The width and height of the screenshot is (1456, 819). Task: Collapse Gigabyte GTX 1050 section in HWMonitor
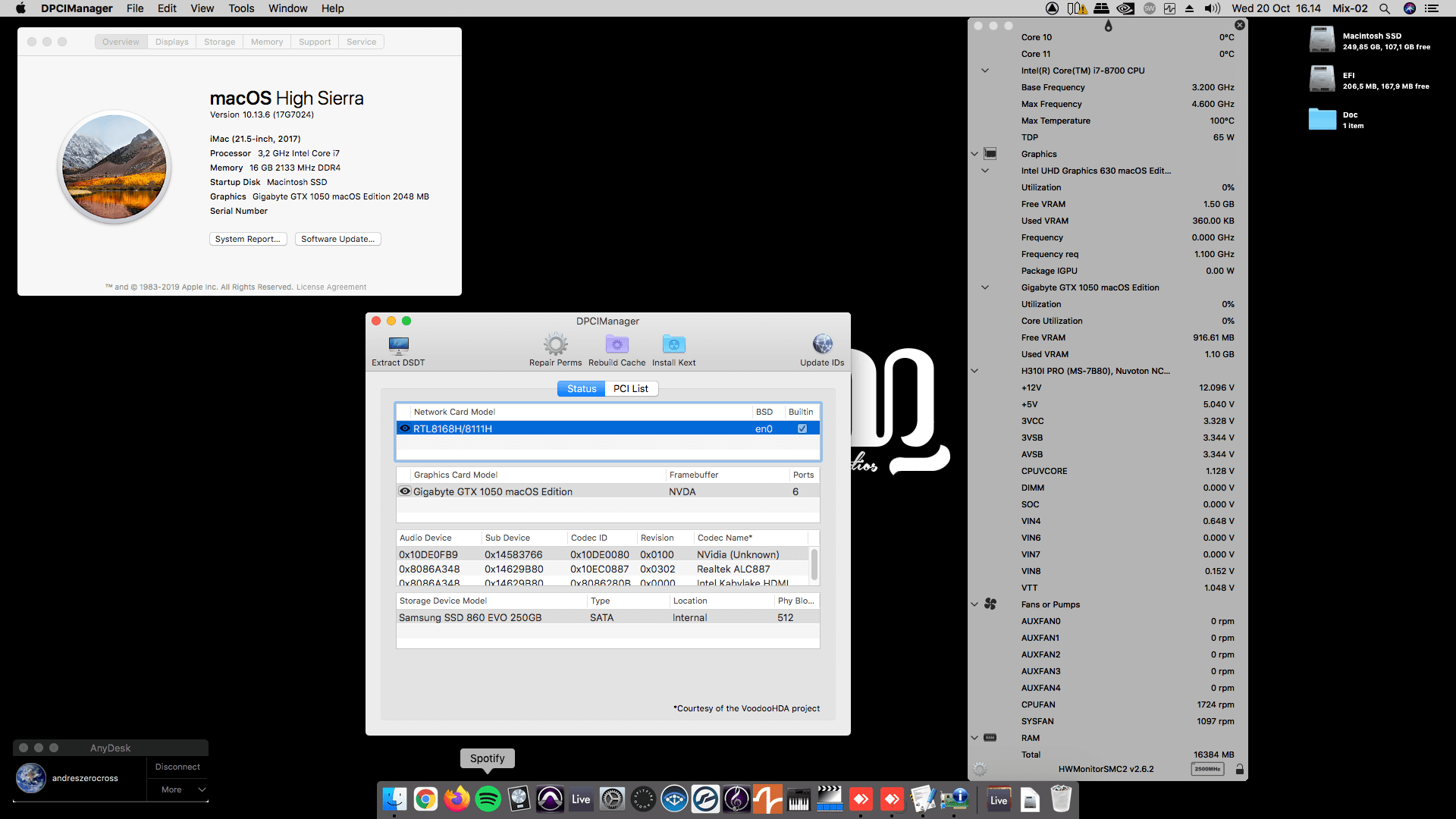pos(985,287)
